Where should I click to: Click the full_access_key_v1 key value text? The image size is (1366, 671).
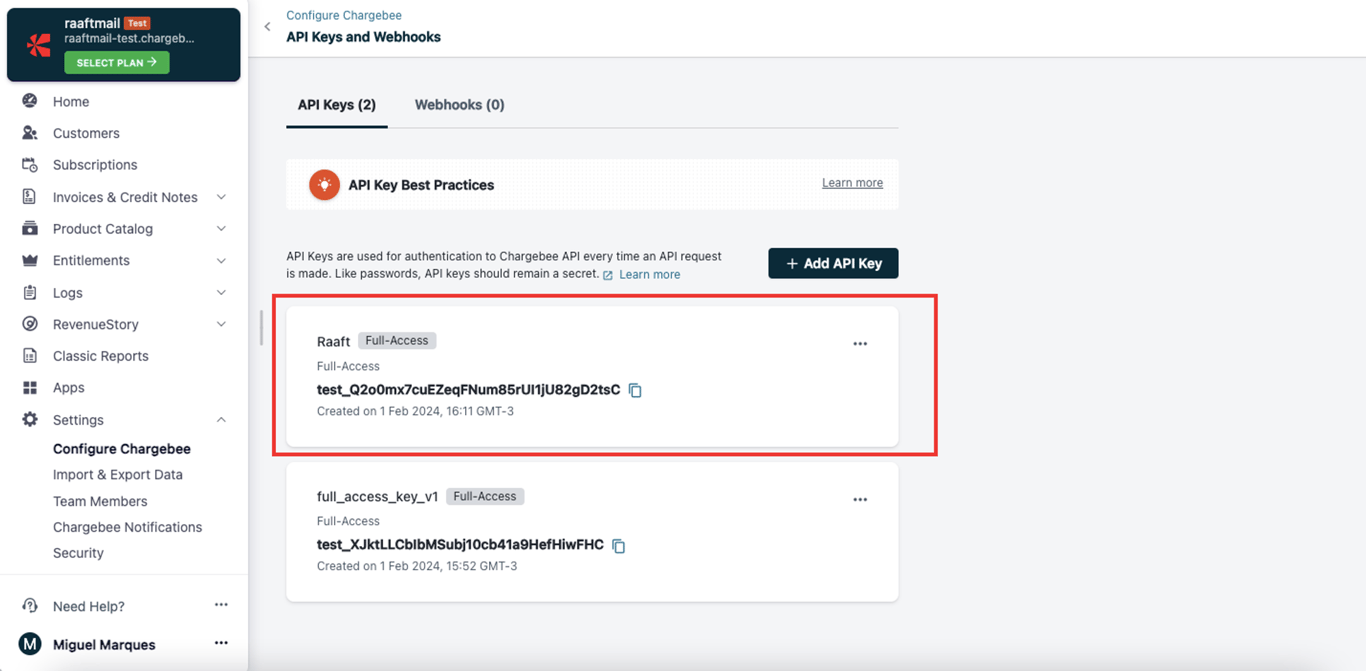[460, 545]
